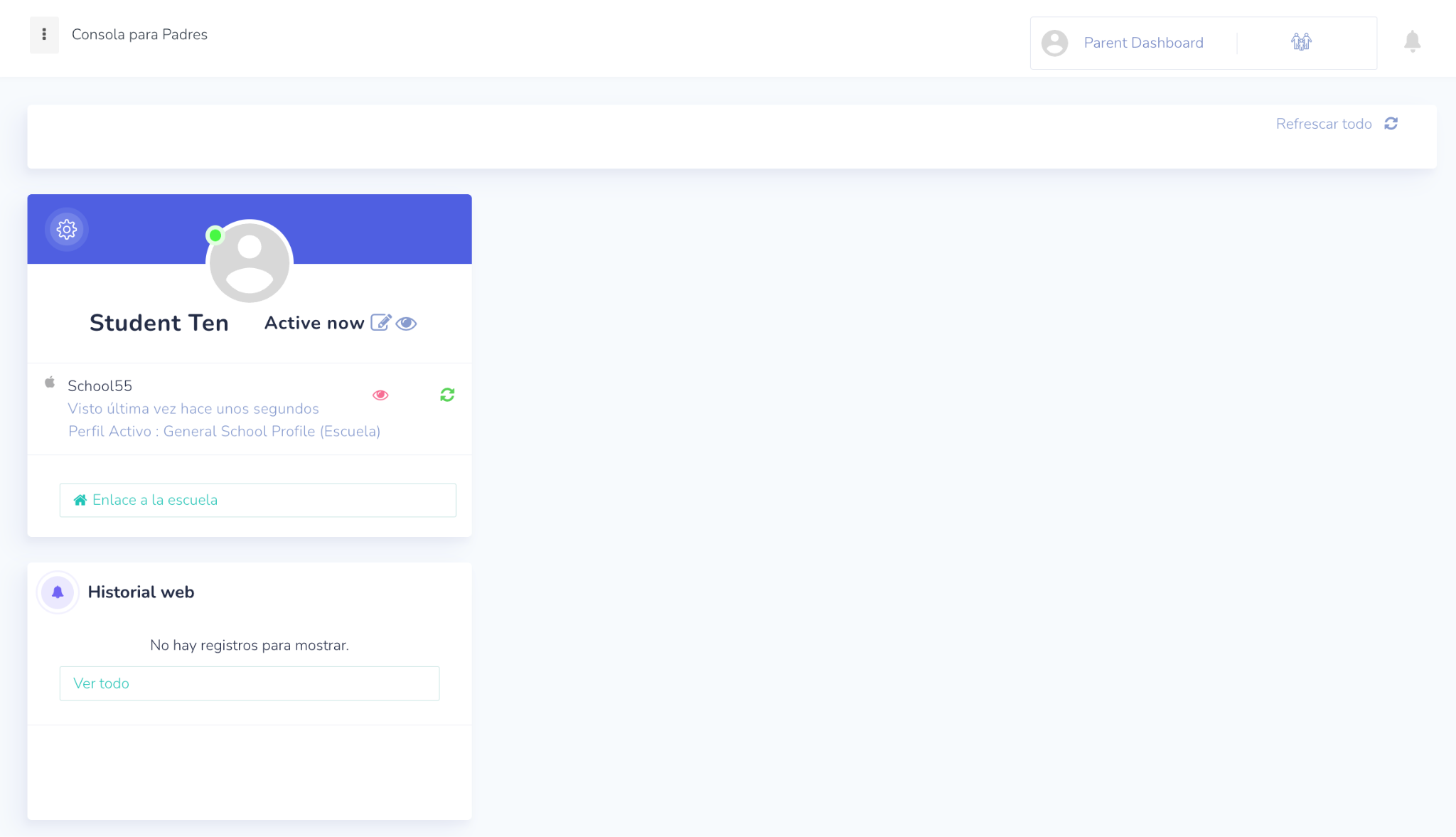The width and height of the screenshot is (1456, 837).
Task: Click the user avatar in header
Action: point(1054,43)
